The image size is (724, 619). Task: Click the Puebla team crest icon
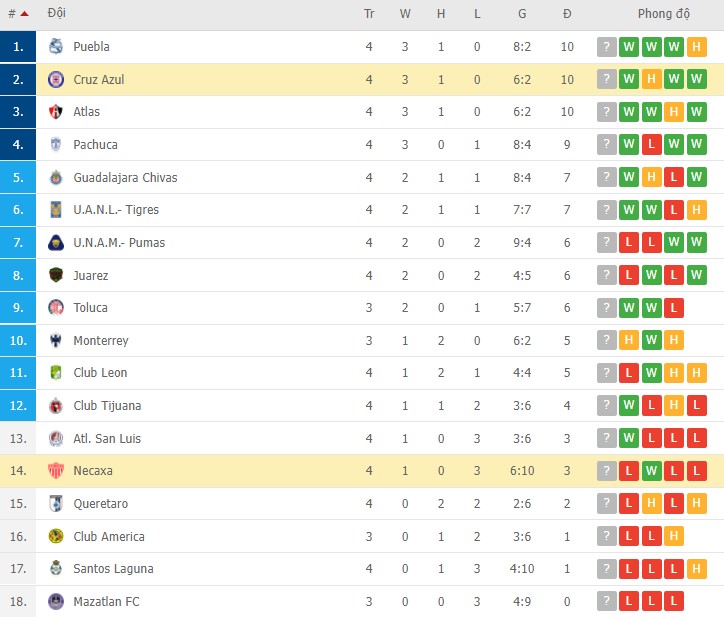click(x=56, y=47)
